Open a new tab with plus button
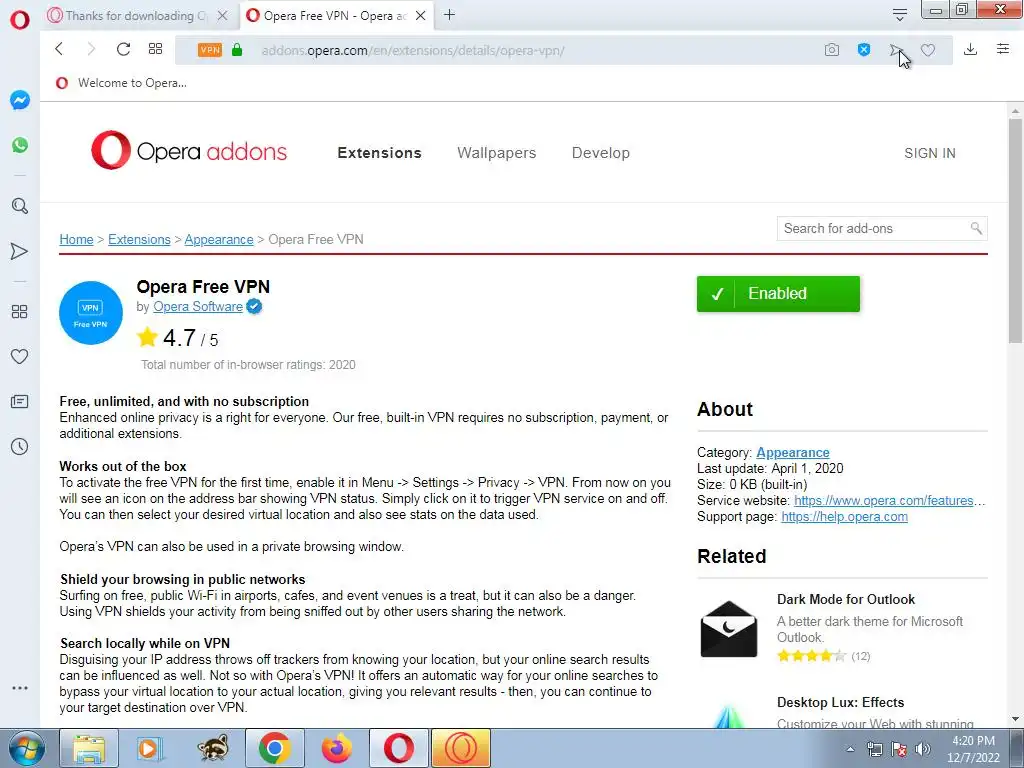Screen dimensions: 1024x768 click(x=449, y=15)
